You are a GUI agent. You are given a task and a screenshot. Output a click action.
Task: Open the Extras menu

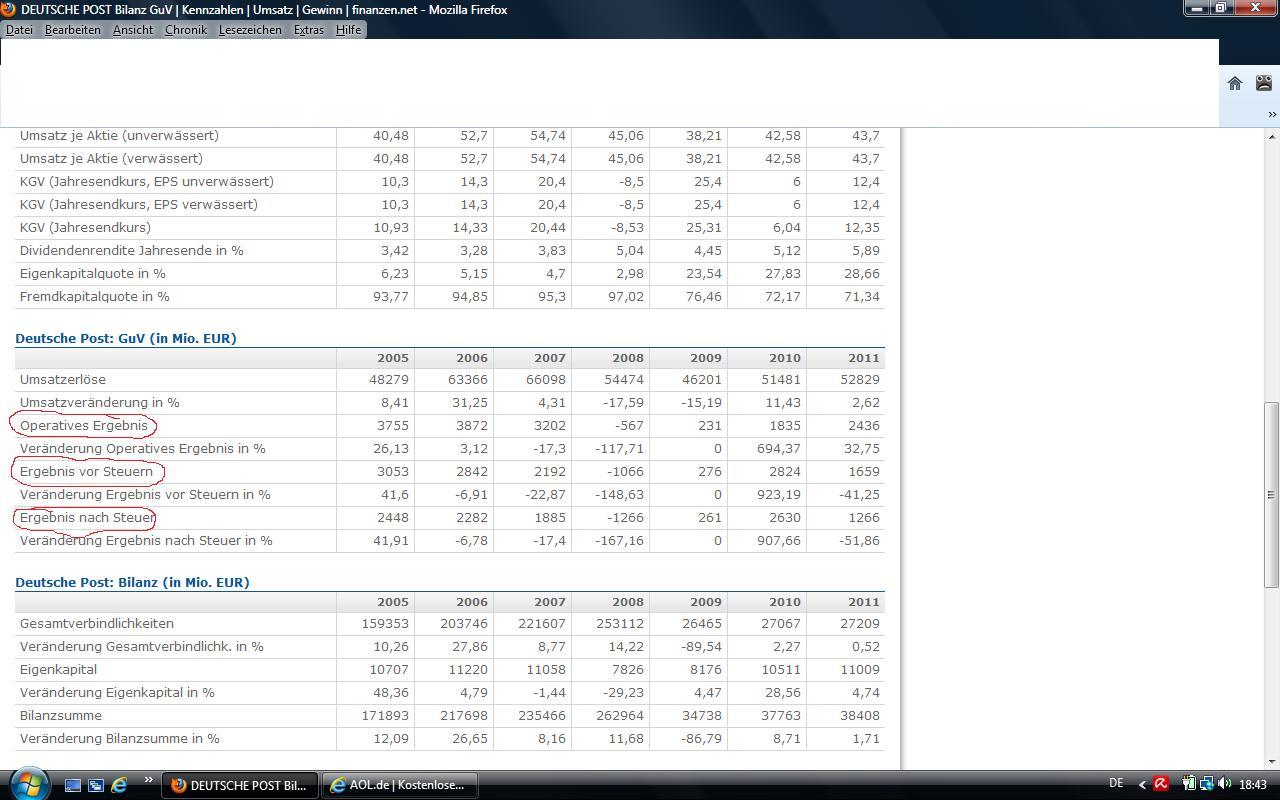coord(309,30)
